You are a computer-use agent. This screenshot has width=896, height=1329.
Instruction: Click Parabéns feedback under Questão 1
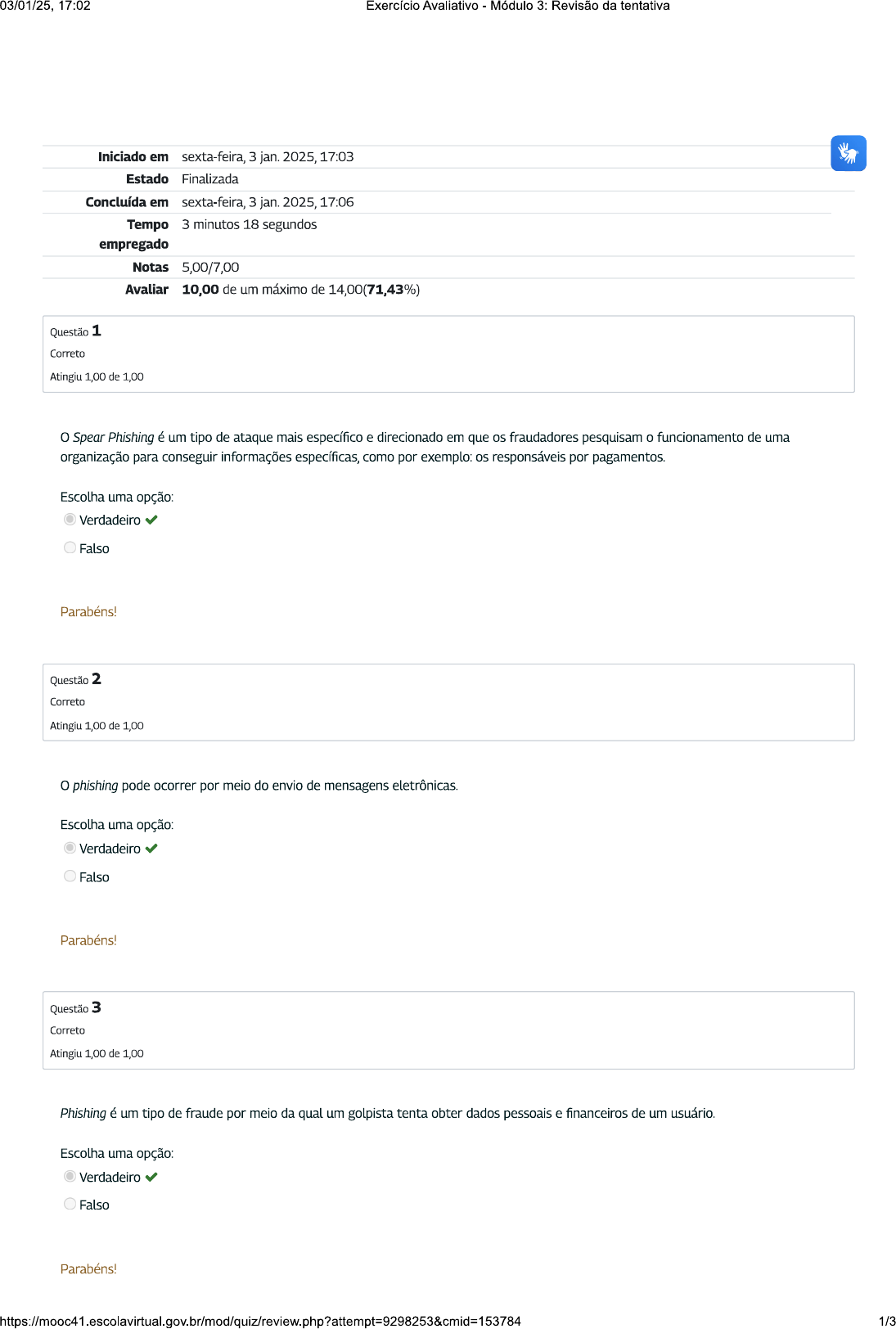[88, 611]
